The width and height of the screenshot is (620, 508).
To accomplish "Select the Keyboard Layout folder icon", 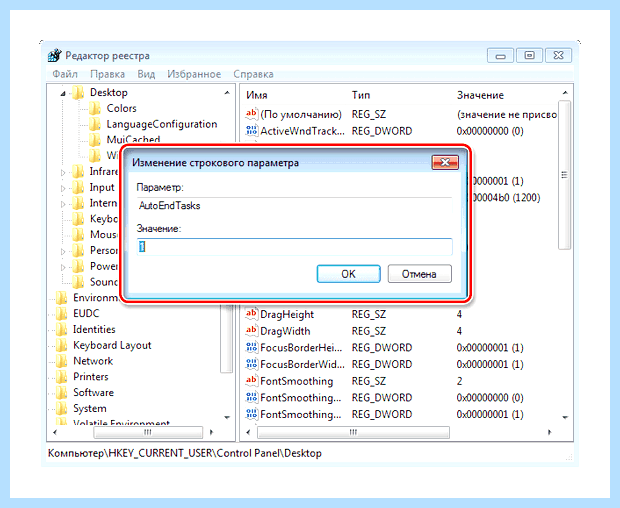I will click(62, 345).
